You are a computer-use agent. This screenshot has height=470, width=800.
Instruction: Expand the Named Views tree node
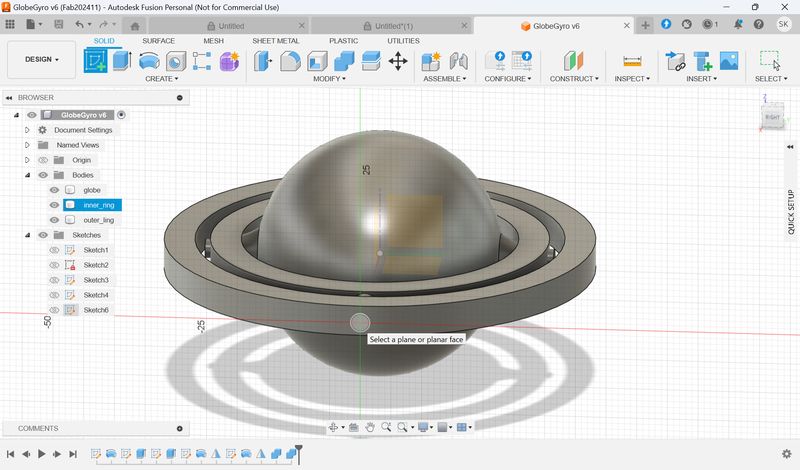click(x=27, y=145)
